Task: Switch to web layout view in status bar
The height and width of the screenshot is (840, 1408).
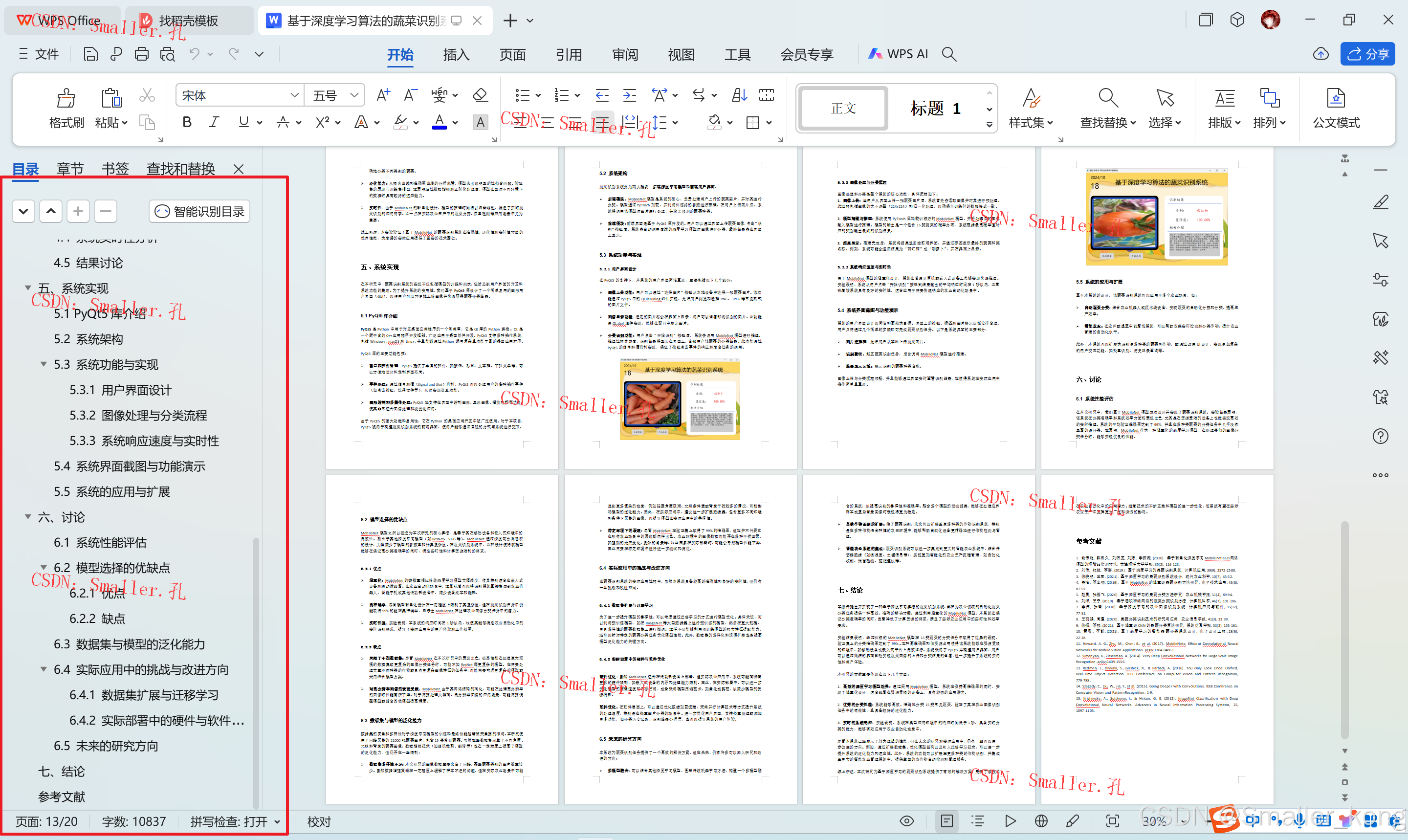Action: coord(1041,821)
